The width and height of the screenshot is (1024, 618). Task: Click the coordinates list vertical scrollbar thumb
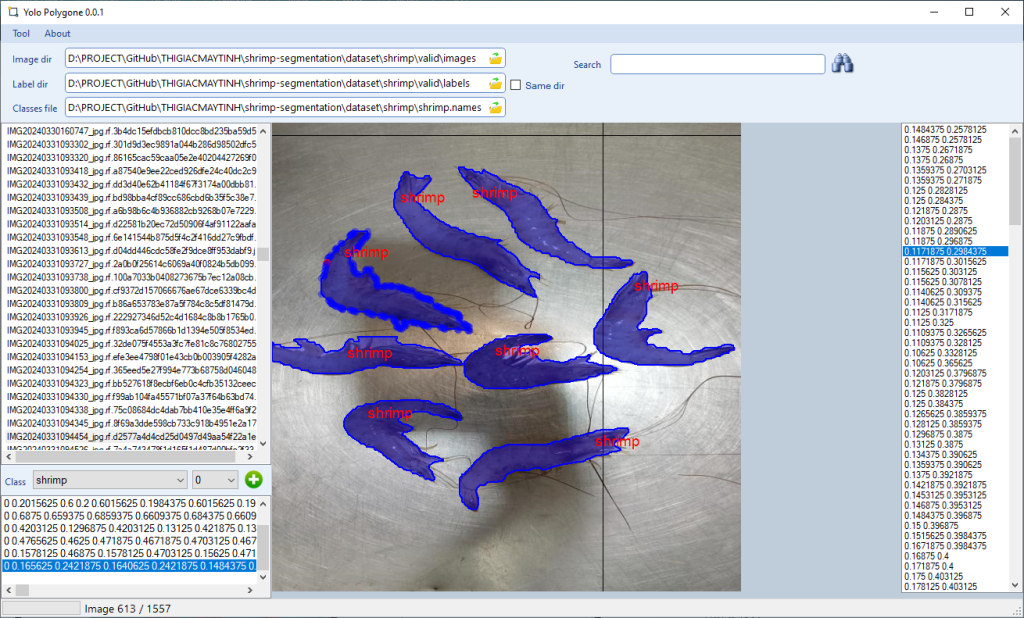1014,180
